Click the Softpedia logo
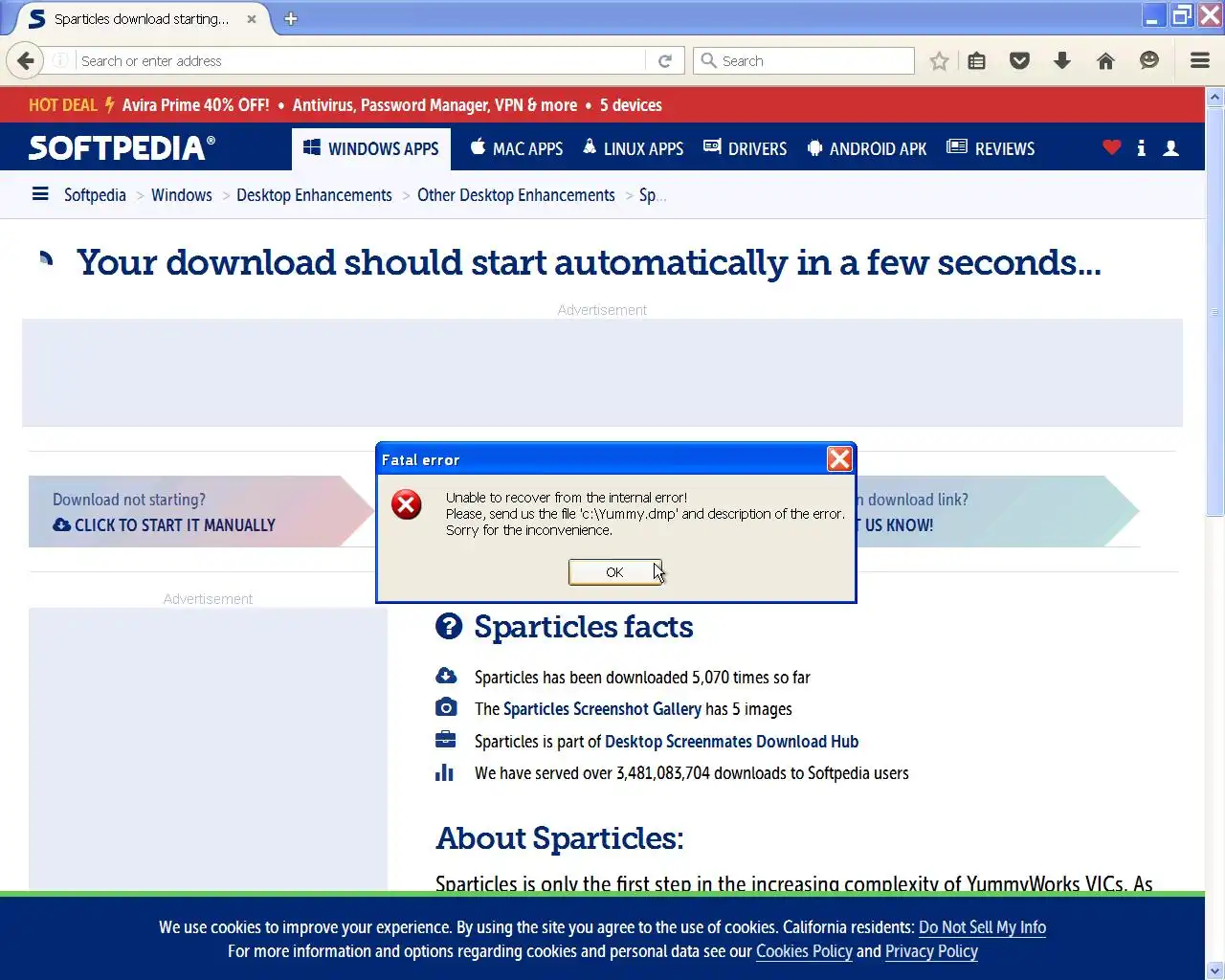Screen dimensions: 1225x980 point(122,147)
